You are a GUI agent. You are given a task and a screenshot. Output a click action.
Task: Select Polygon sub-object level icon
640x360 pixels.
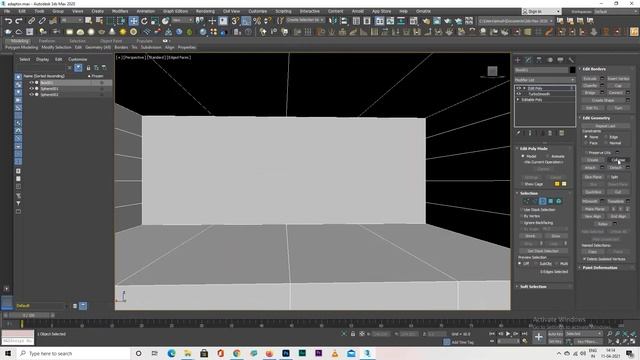(551, 201)
